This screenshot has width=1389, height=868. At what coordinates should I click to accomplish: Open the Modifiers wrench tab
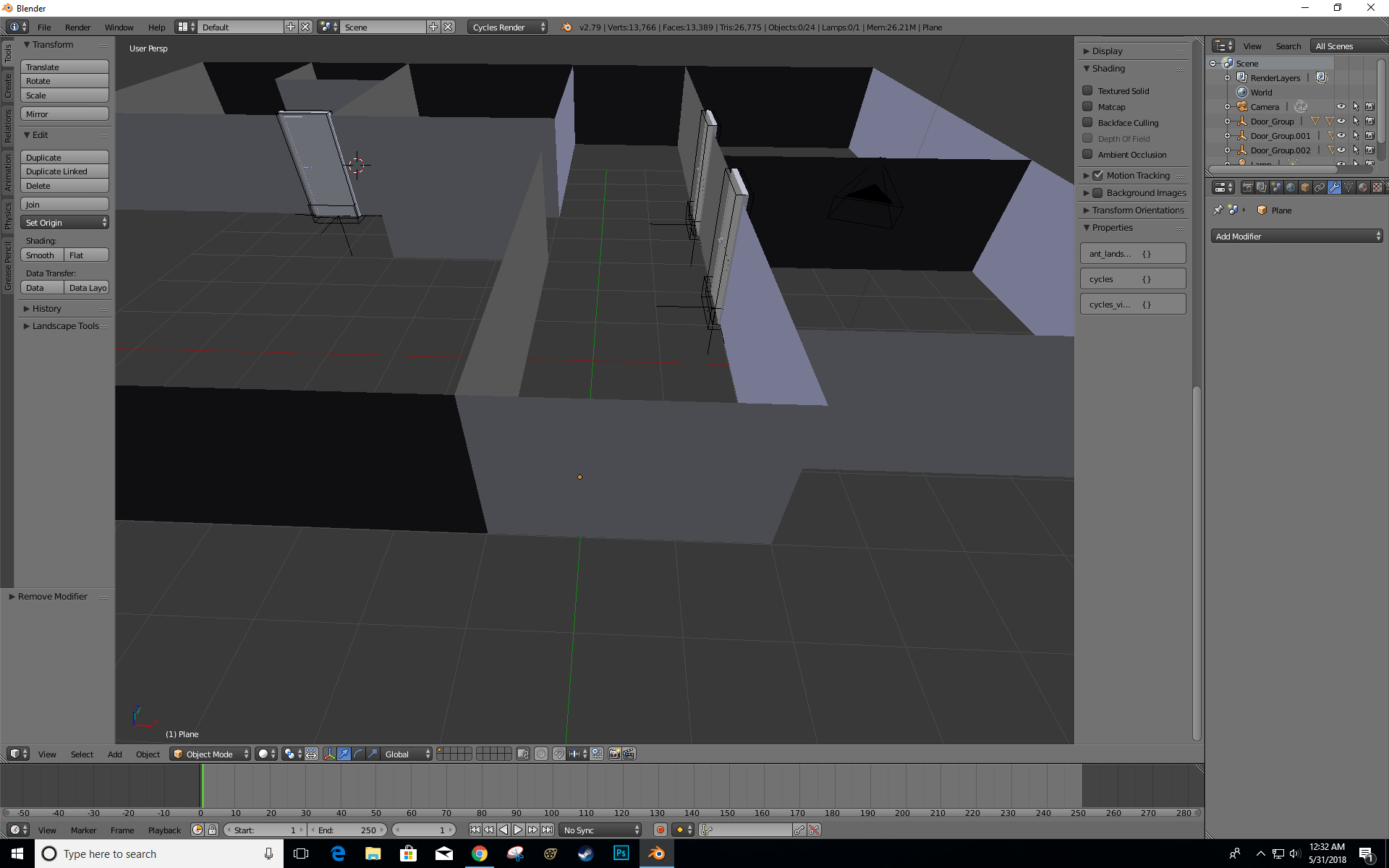point(1334,187)
